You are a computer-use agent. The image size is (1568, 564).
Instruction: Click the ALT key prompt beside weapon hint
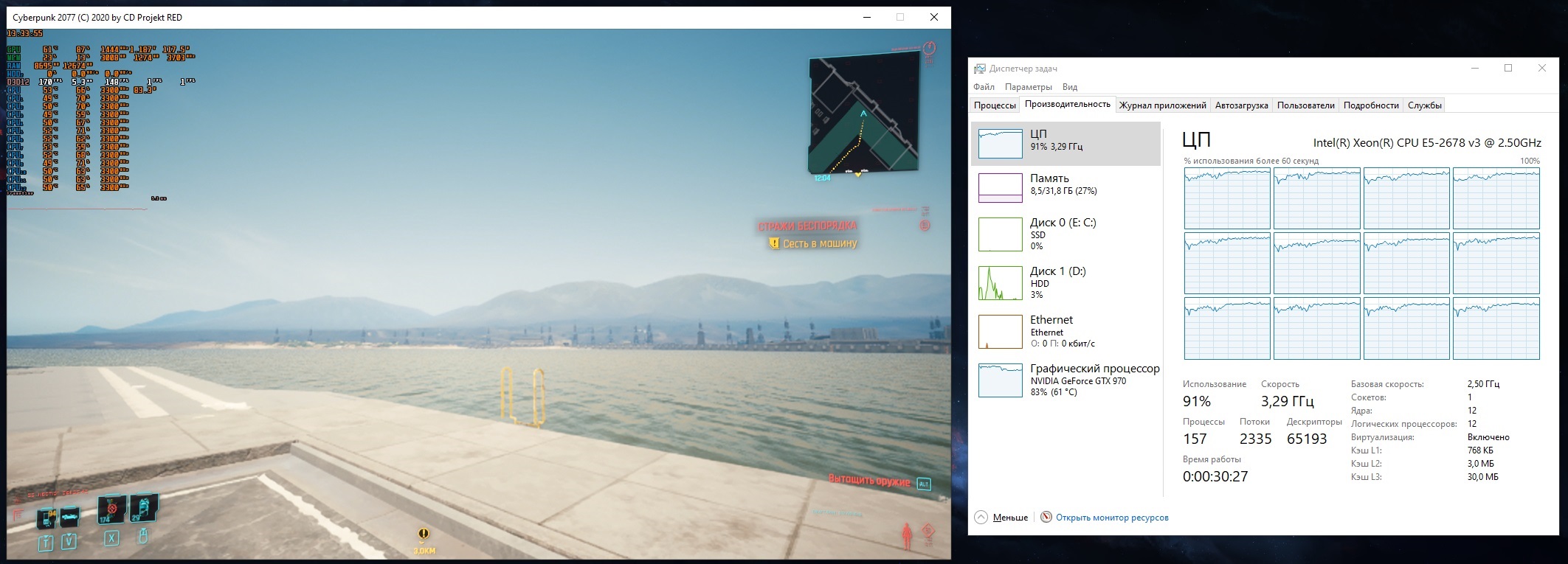(x=924, y=484)
